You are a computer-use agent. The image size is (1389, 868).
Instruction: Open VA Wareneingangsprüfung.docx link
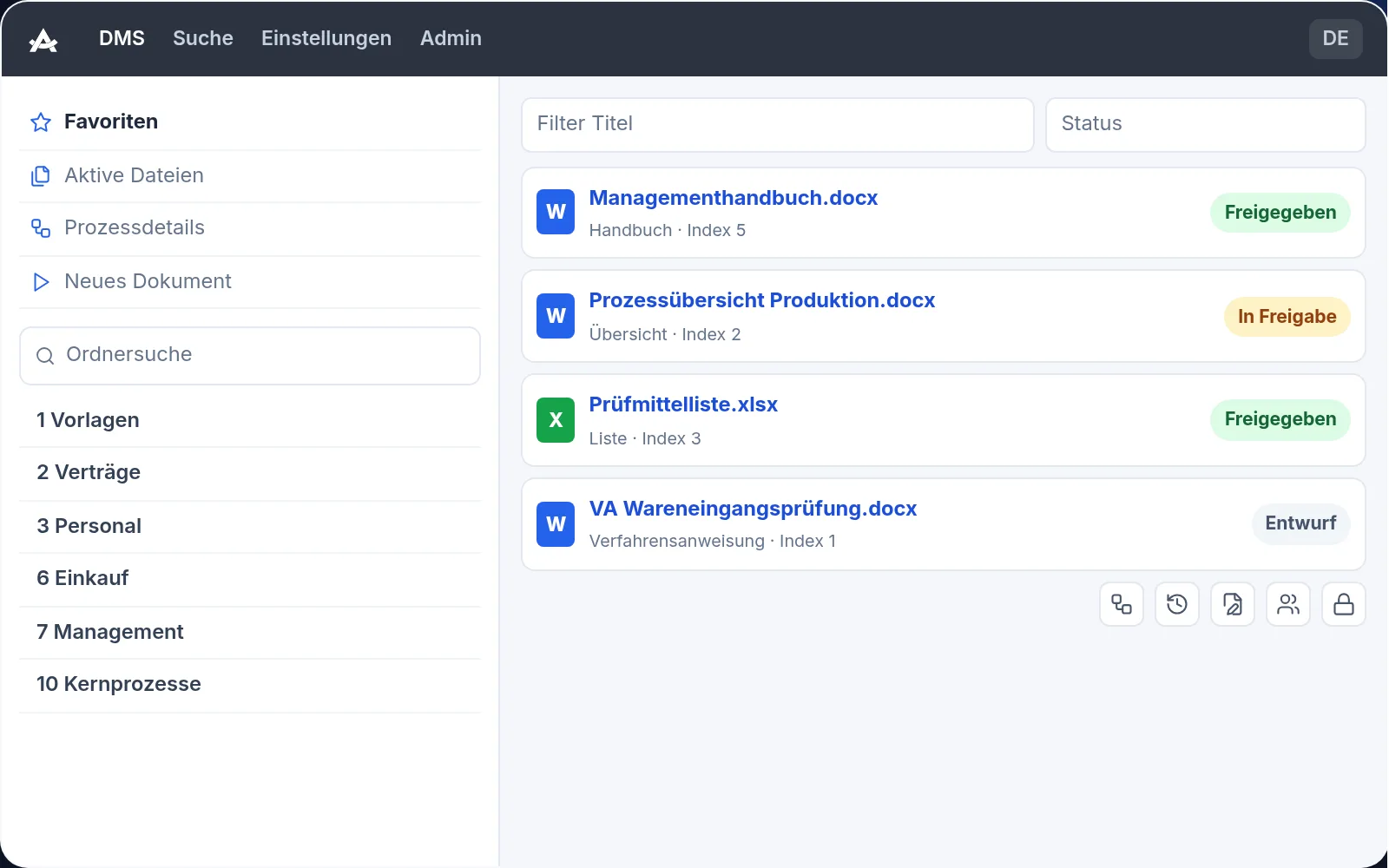pos(753,509)
